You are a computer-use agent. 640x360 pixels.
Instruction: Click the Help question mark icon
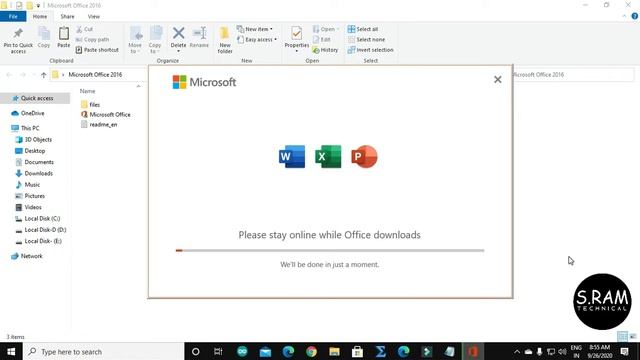(634, 16)
